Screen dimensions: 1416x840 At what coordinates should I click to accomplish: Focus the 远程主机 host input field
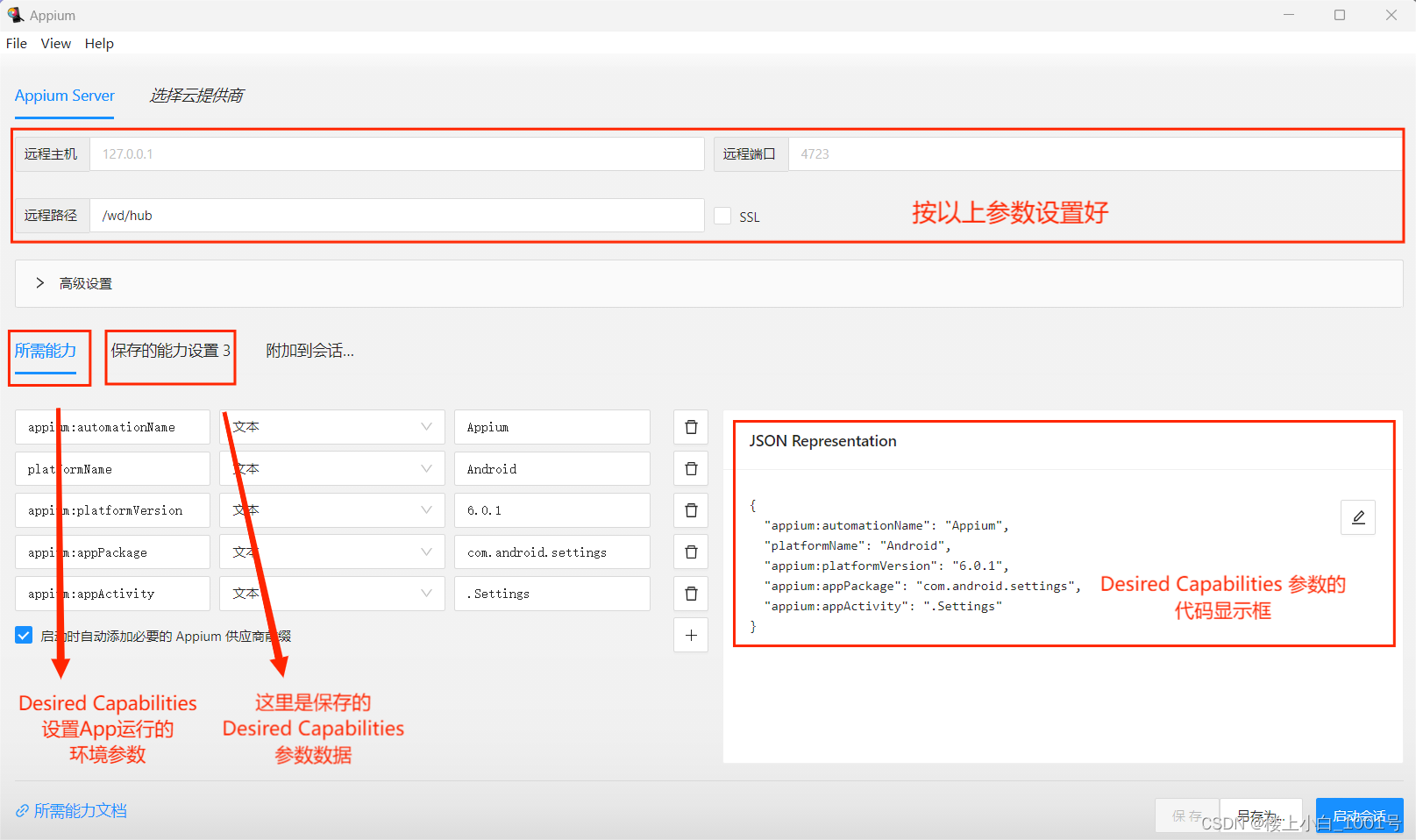pyautogui.click(x=397, y=153)
